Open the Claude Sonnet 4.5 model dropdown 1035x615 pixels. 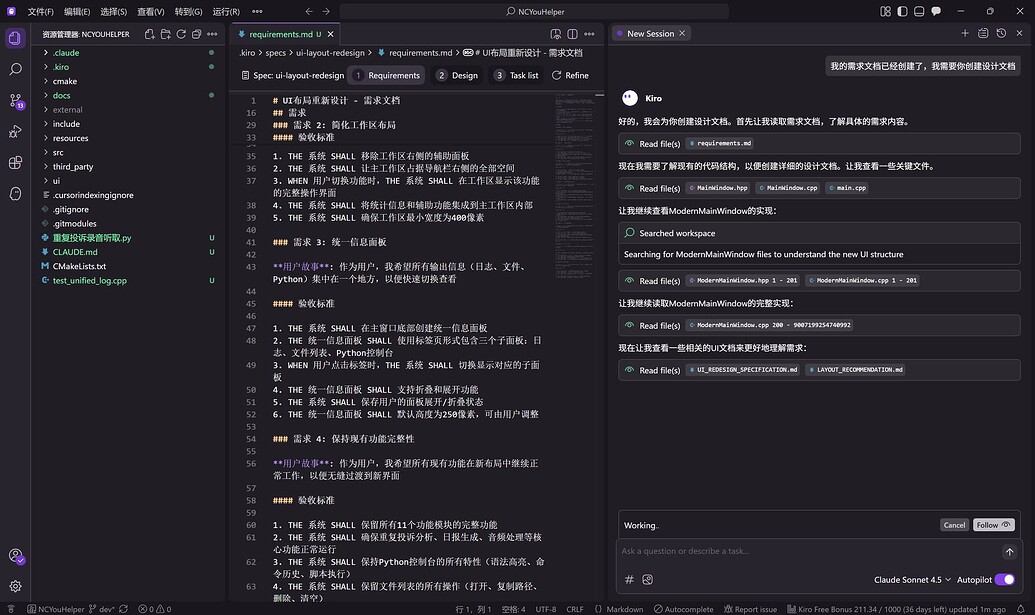coord(912,579)
